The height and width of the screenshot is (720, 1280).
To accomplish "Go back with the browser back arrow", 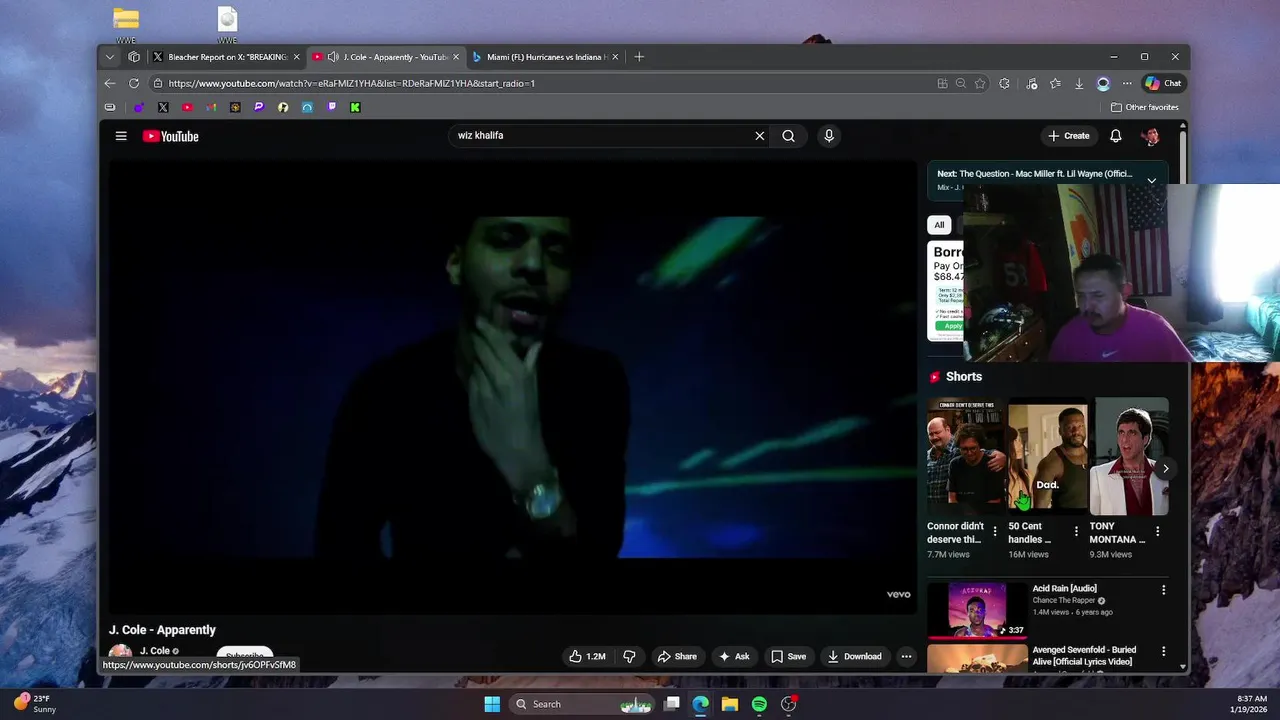I will tap(110, 83).
